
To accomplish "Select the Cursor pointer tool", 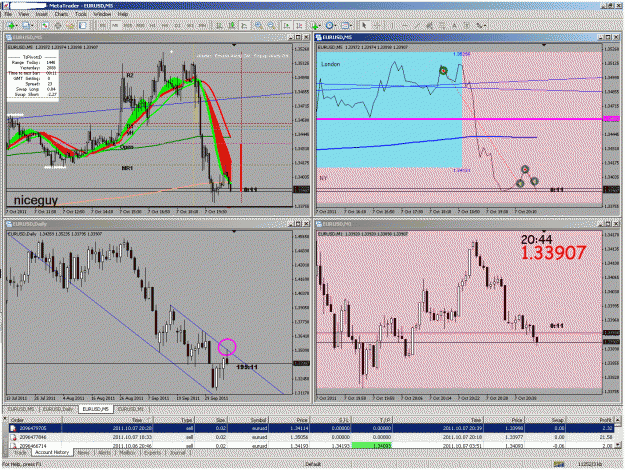I will [x=364, y=26].
